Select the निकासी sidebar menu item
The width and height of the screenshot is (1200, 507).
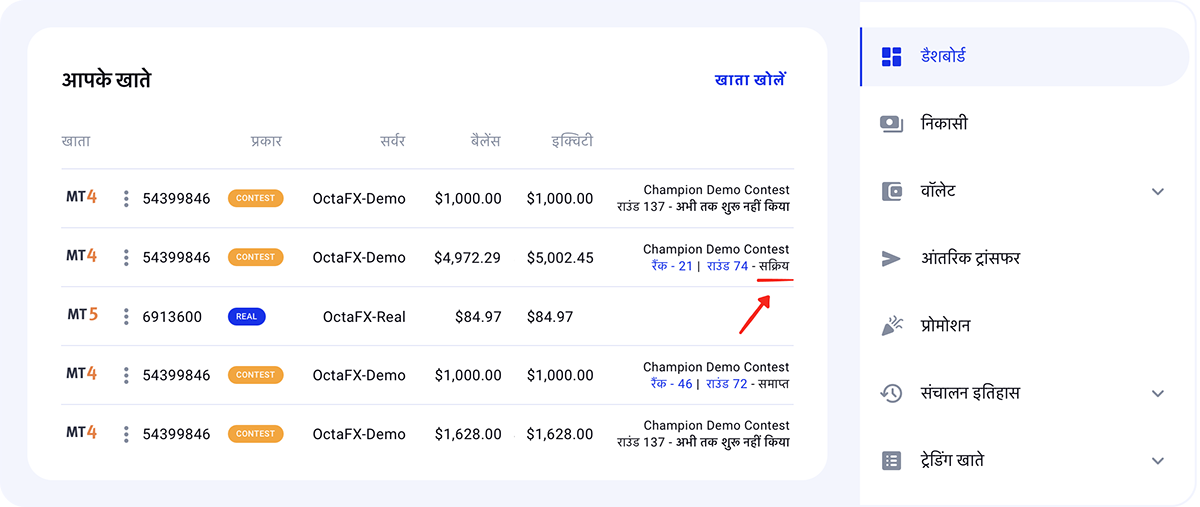click(x=1024, y=124)
